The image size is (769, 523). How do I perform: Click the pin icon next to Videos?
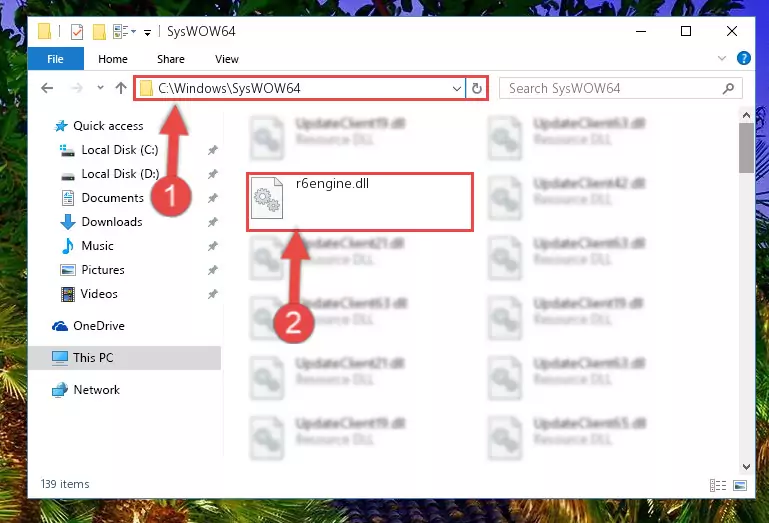212,294
